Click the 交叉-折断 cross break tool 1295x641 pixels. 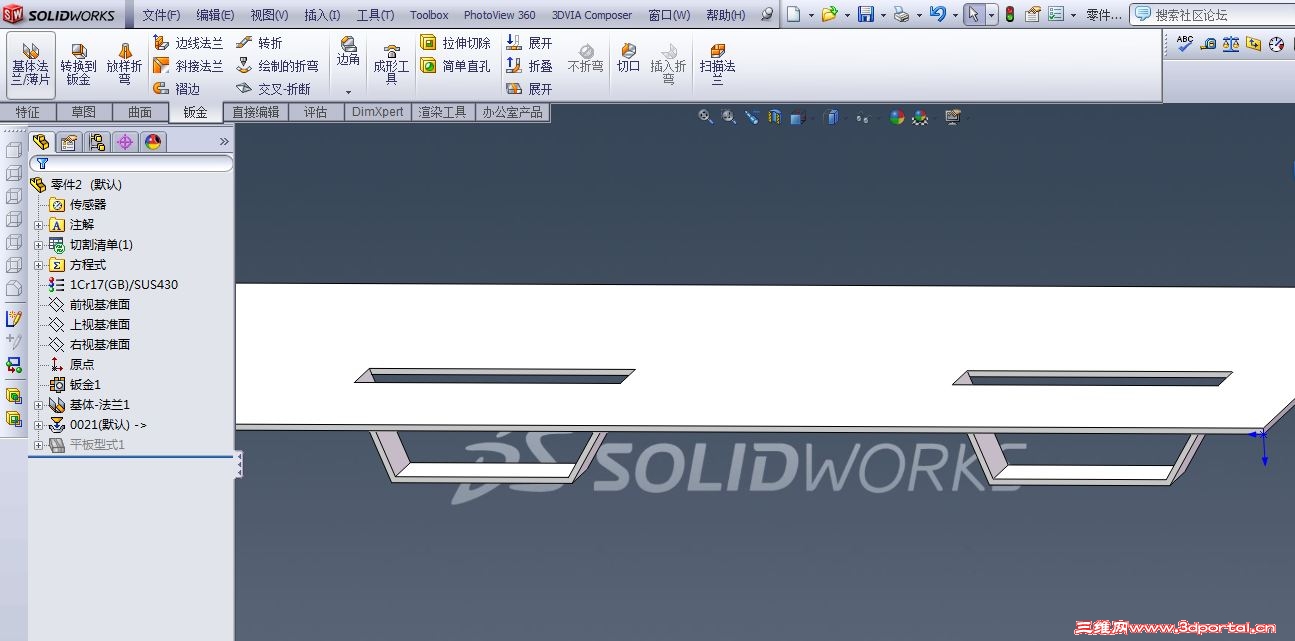(x=273, y=89)
